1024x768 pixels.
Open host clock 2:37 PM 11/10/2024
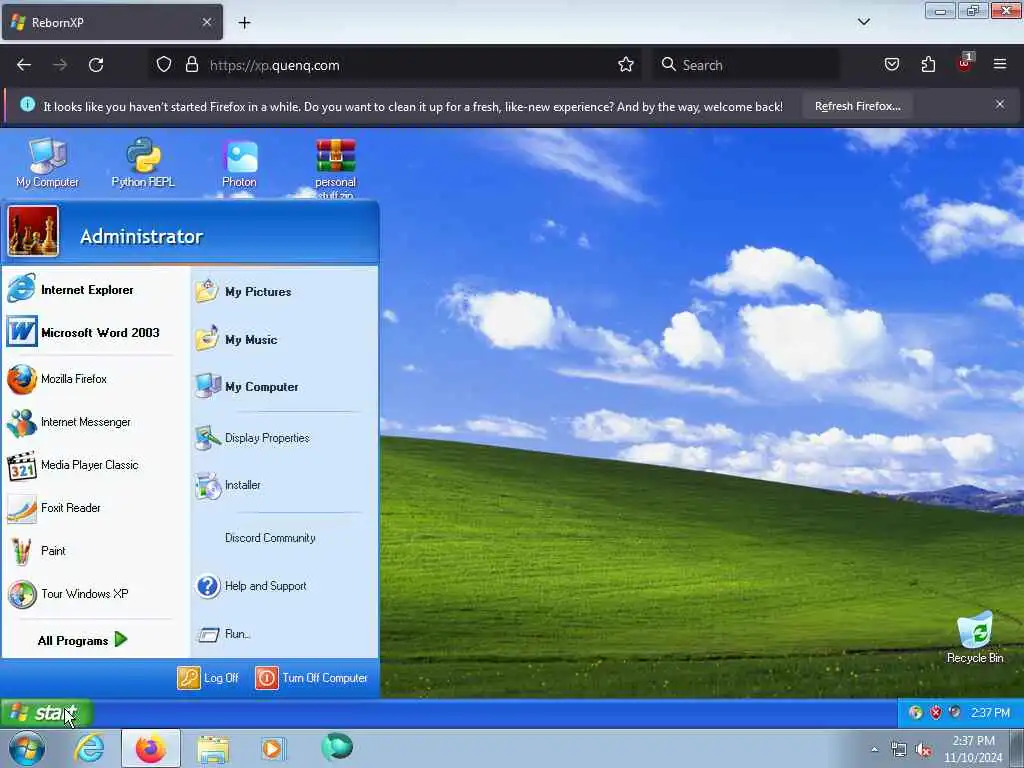[x=973, y=749]
